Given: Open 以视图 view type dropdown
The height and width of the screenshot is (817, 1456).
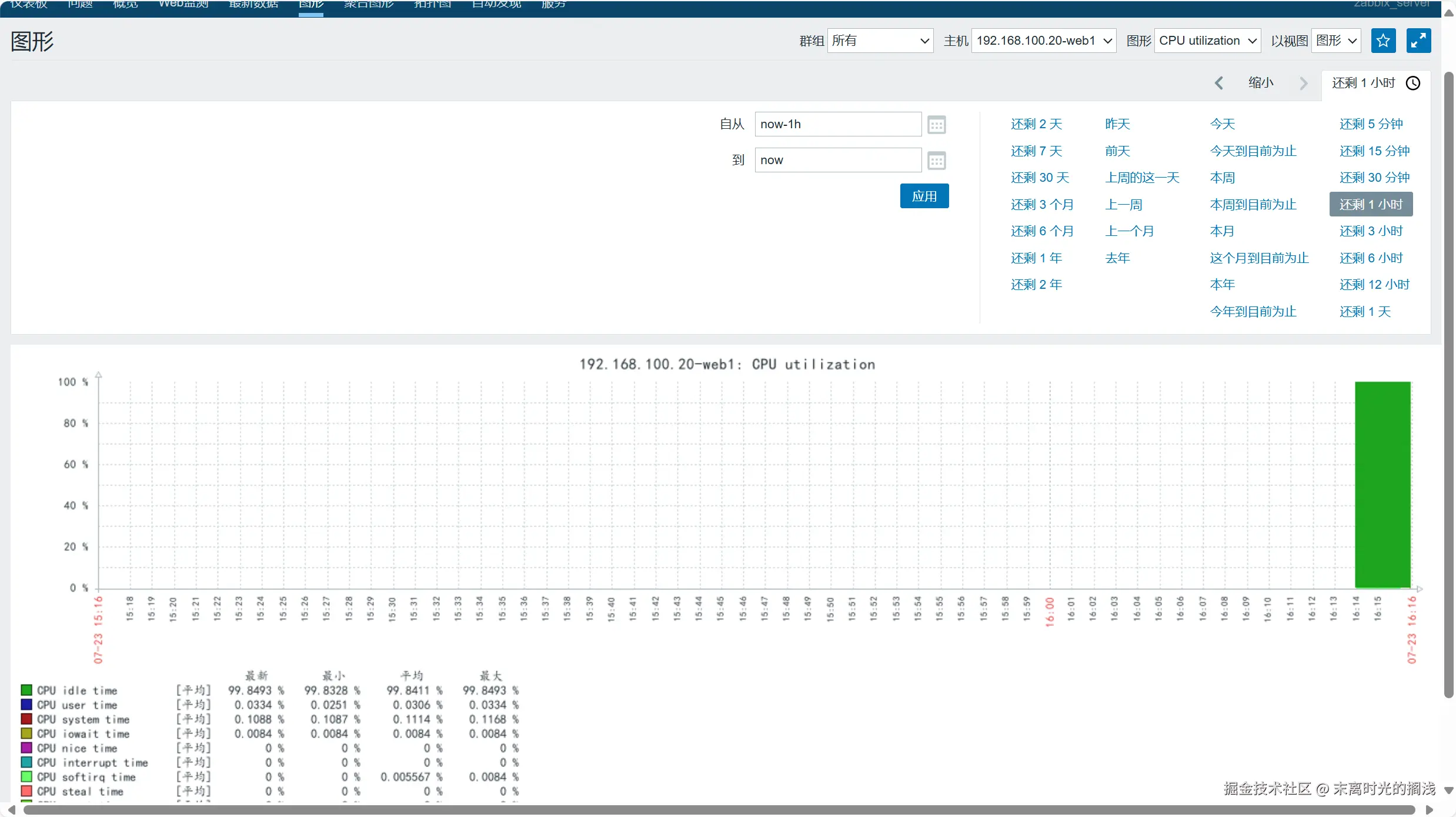Looking at the screenshot, I should [x=1336, y=41].
